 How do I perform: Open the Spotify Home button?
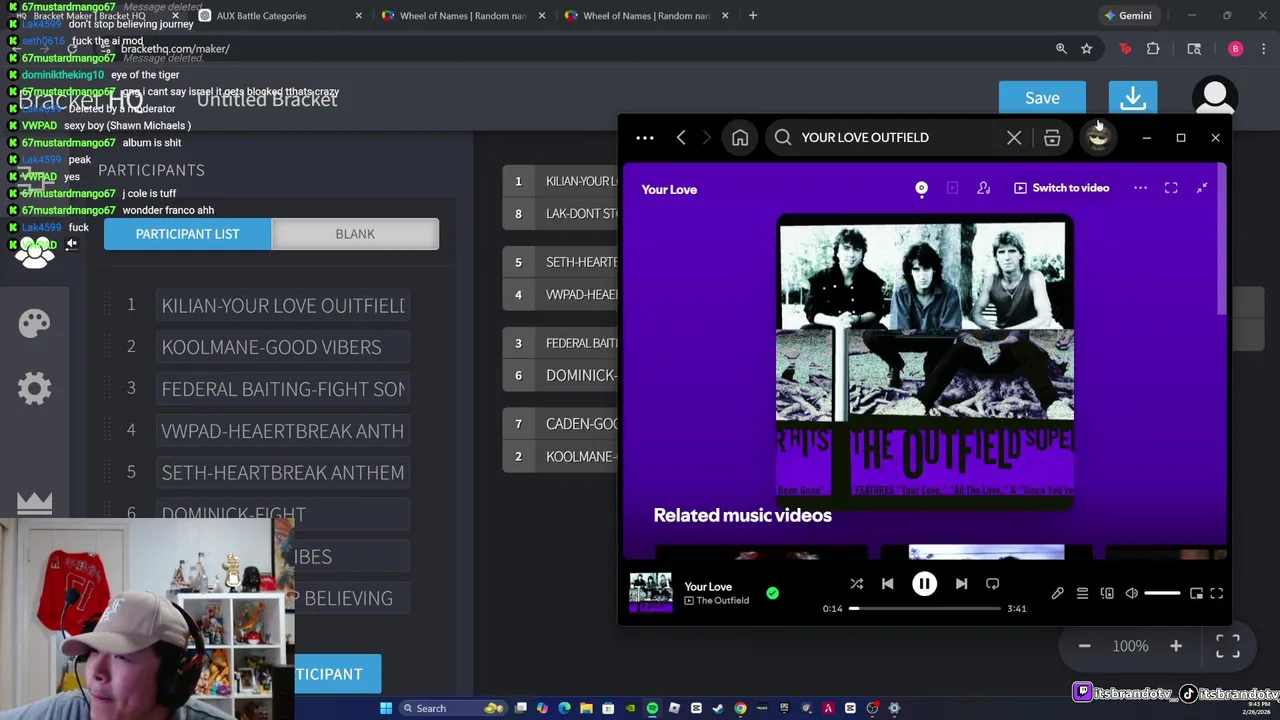(x=740, y=138)
